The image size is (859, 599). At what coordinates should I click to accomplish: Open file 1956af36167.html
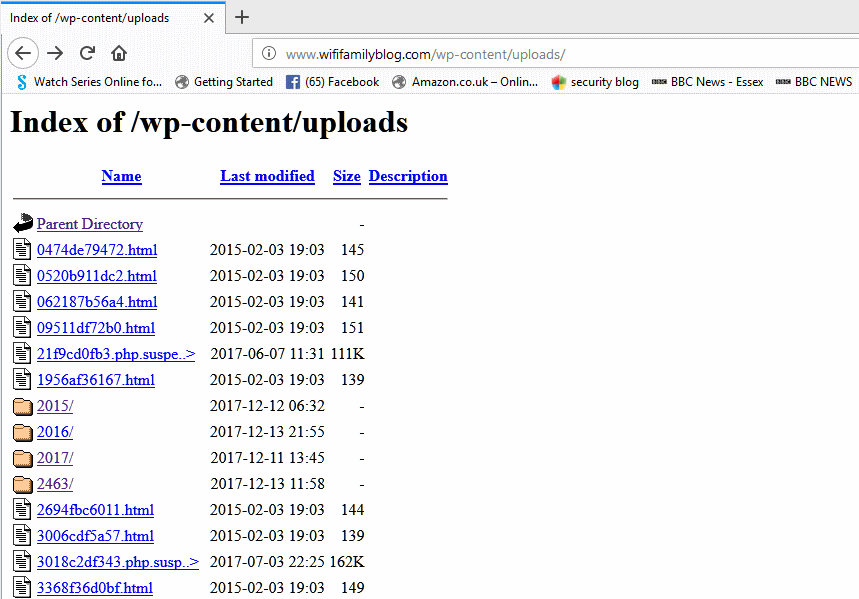tap(96, 380)
